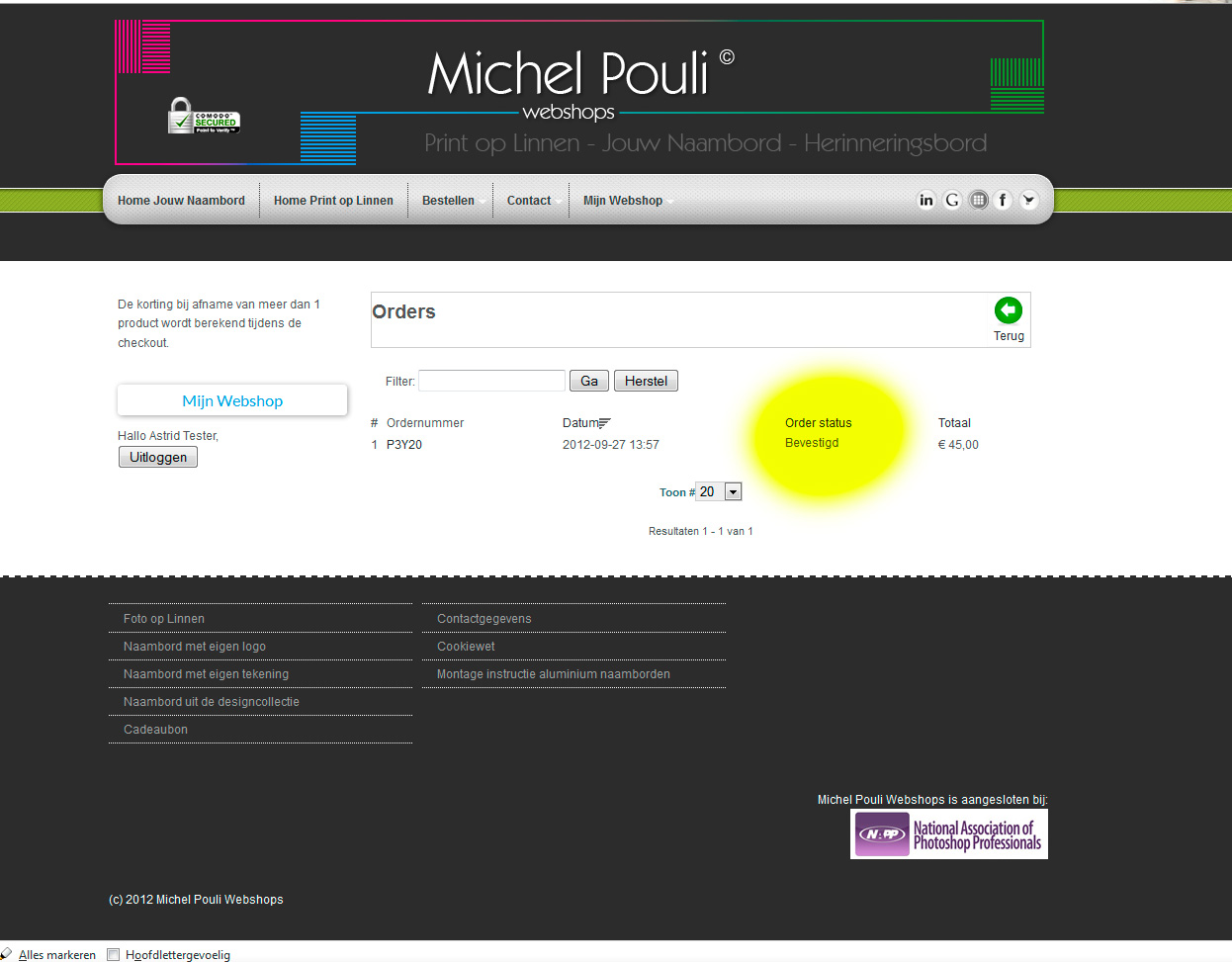Open the Foto op Linnen footer link

click(164, 619)
